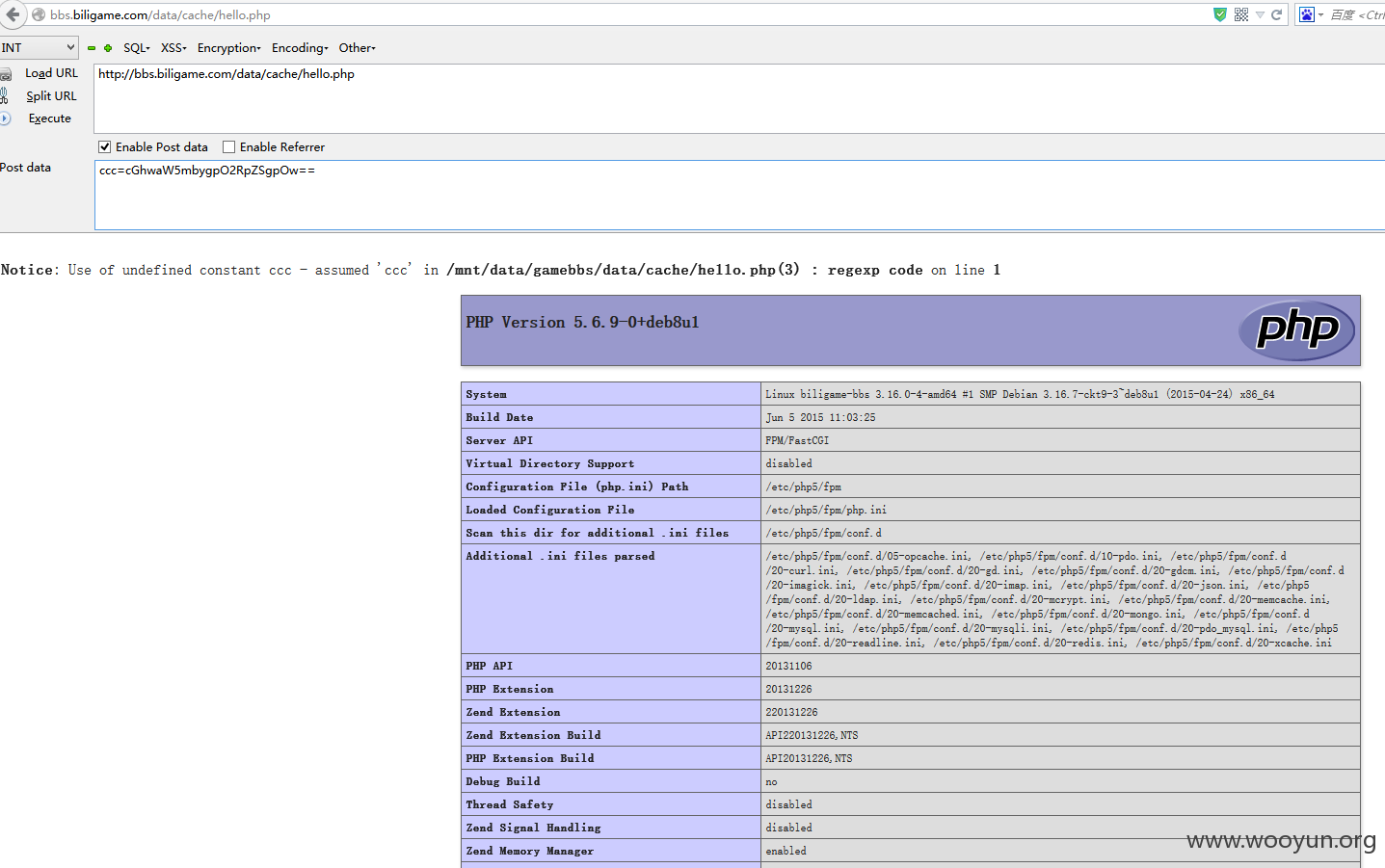The width and height of the screenshot is (1385, 868).
Task: Open the address bar history dropdown arrow
Action: coord(1260,14)
